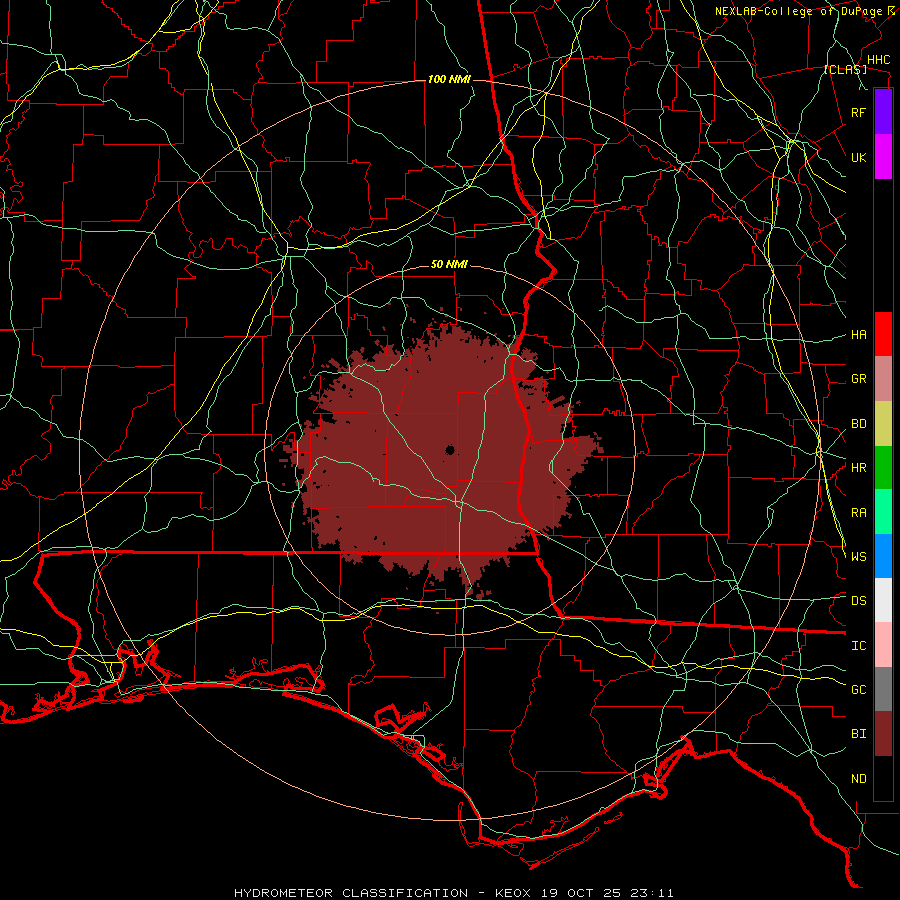Screen dimensions: 900x900
Task: Click the IC light pink legend swatch
Action: pos(883,645)
